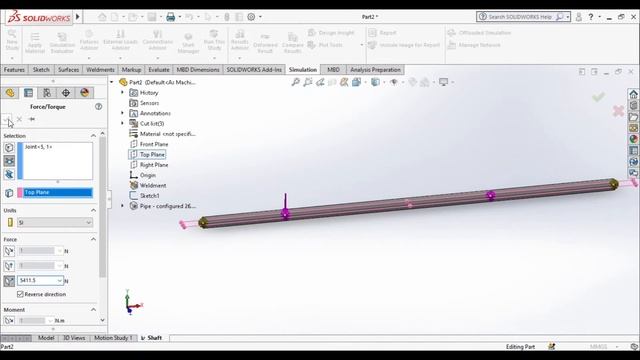Select the Joints selection type icon
640x360 pixels.
(9, 161)
